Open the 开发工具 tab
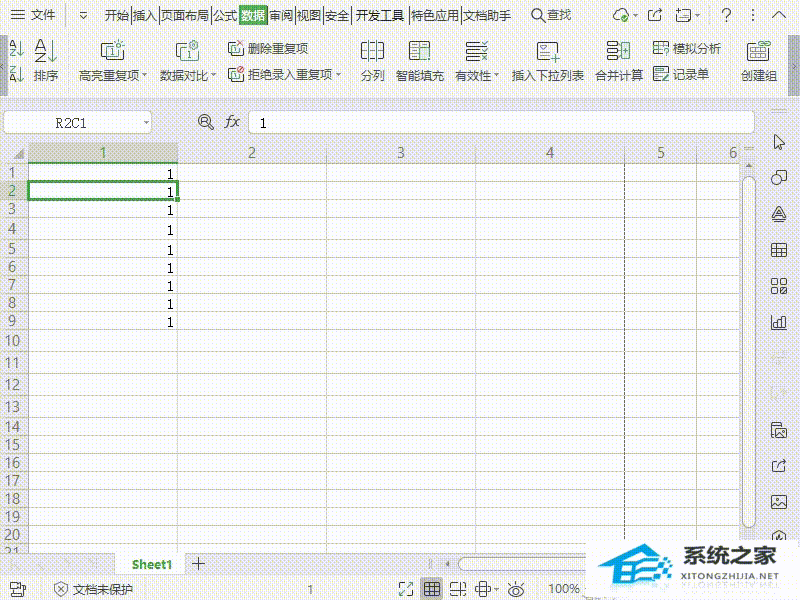 tap(380, 15)
